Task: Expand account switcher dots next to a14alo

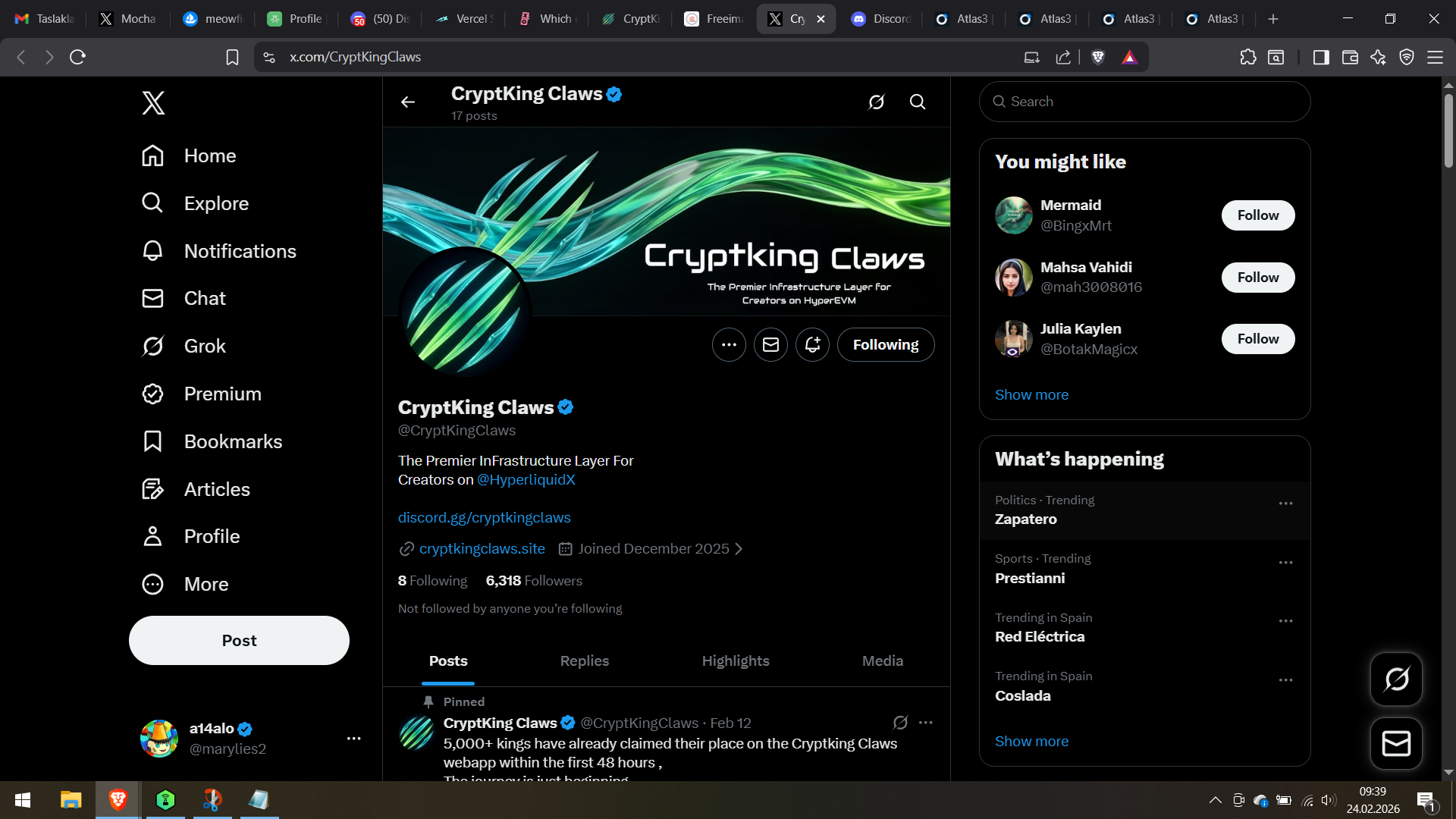Action: coord(353,738)
